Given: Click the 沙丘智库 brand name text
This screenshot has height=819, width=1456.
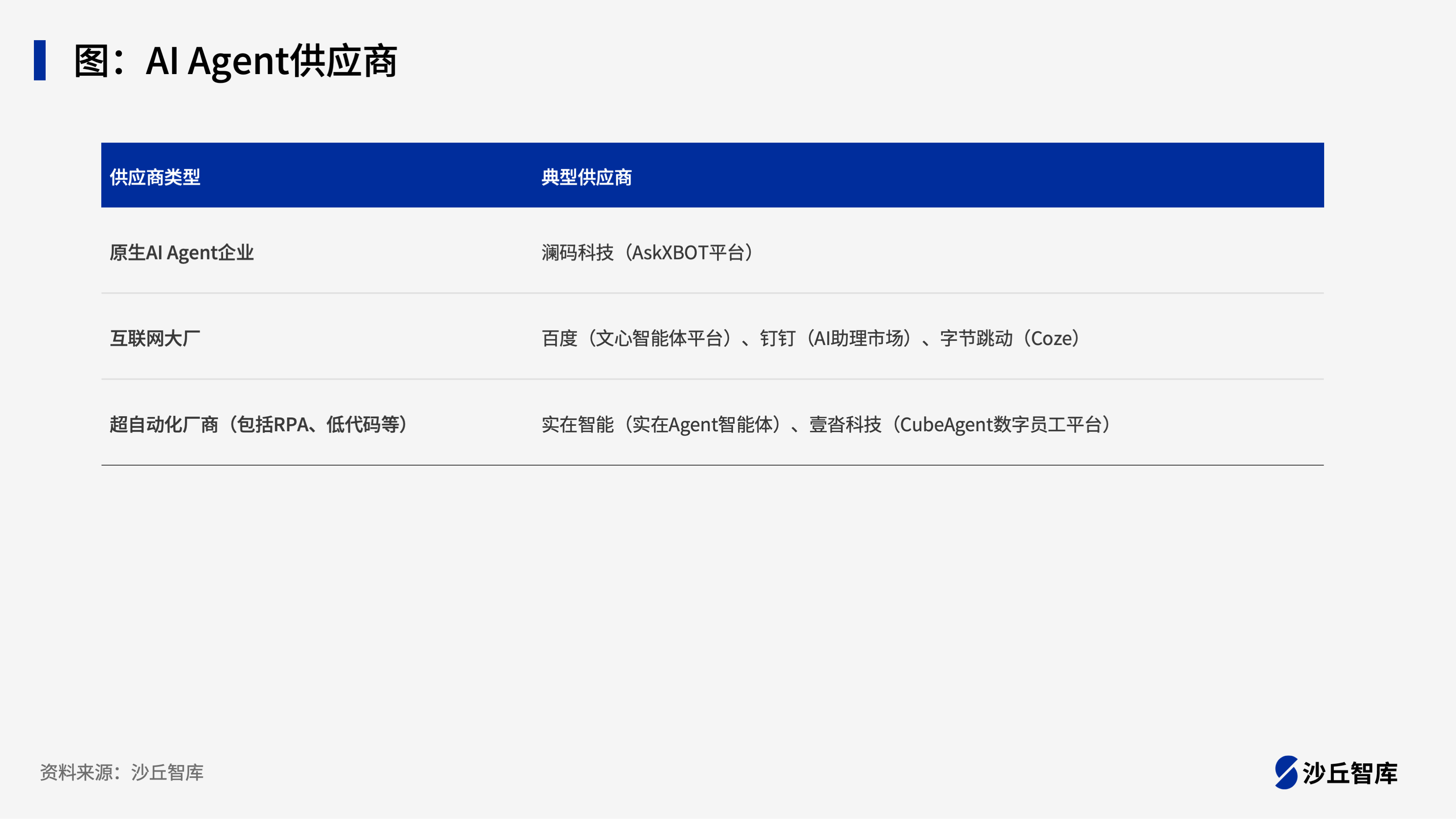Looking at the screenshot, I should pyautogui.click(x=1350, y=773).
